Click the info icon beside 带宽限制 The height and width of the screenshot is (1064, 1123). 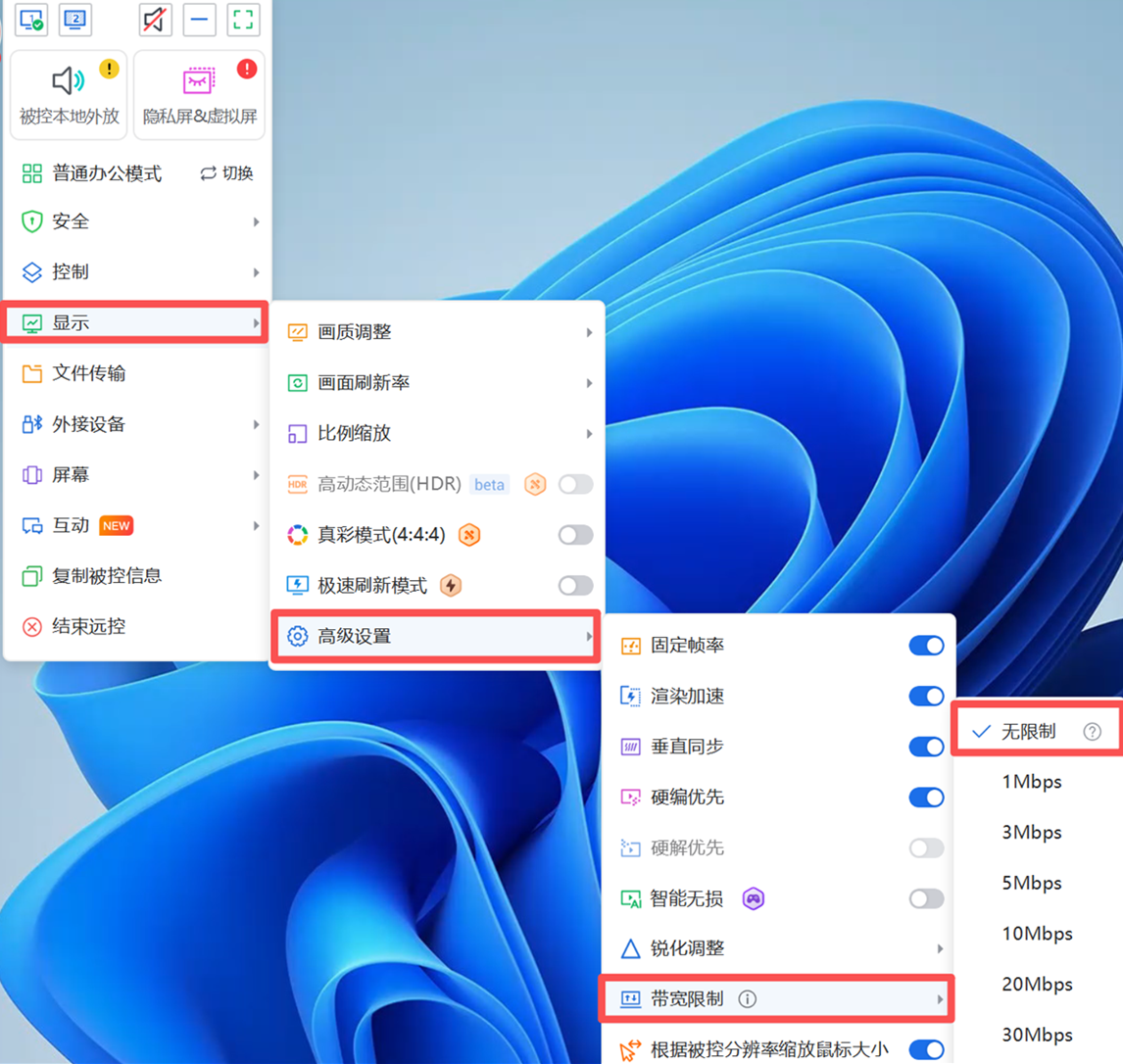pyautogui.click(x=747, y=998)
